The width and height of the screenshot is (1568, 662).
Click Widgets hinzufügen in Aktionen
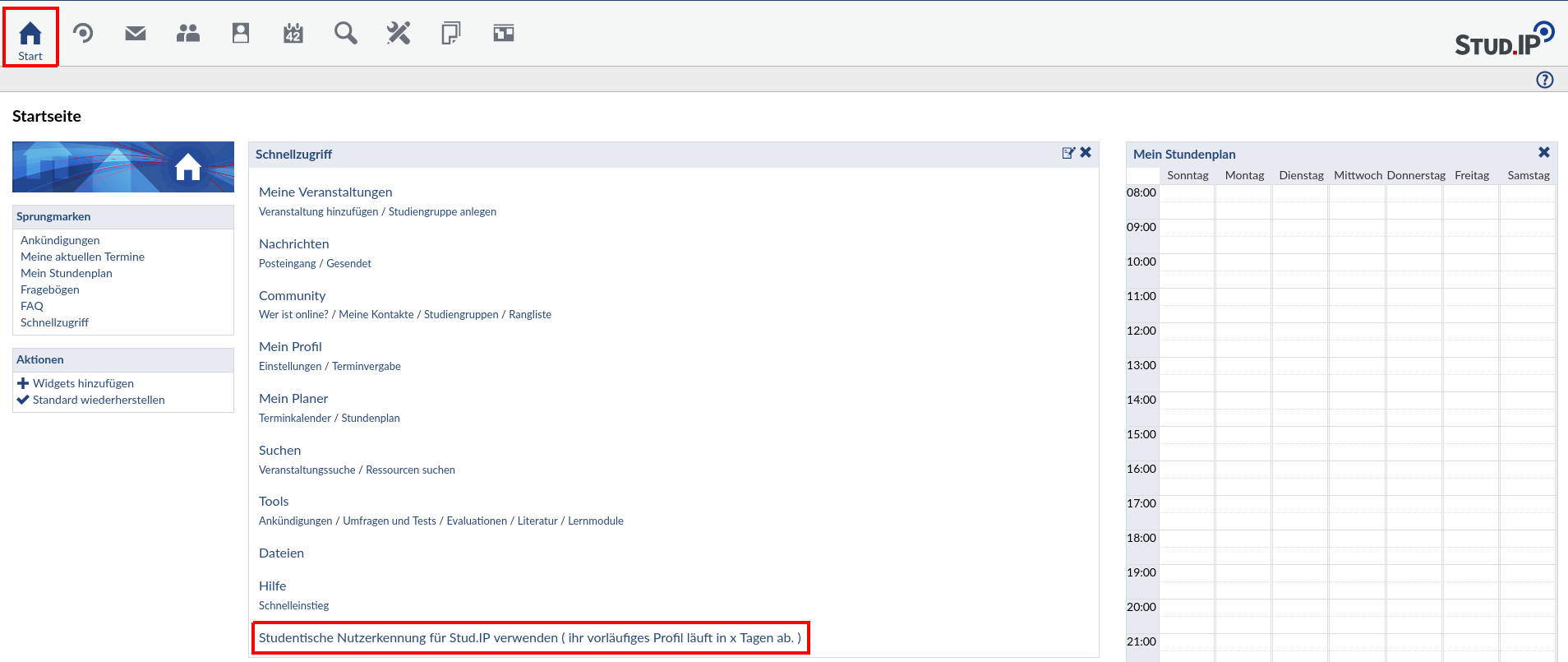(x=83, y=383)
